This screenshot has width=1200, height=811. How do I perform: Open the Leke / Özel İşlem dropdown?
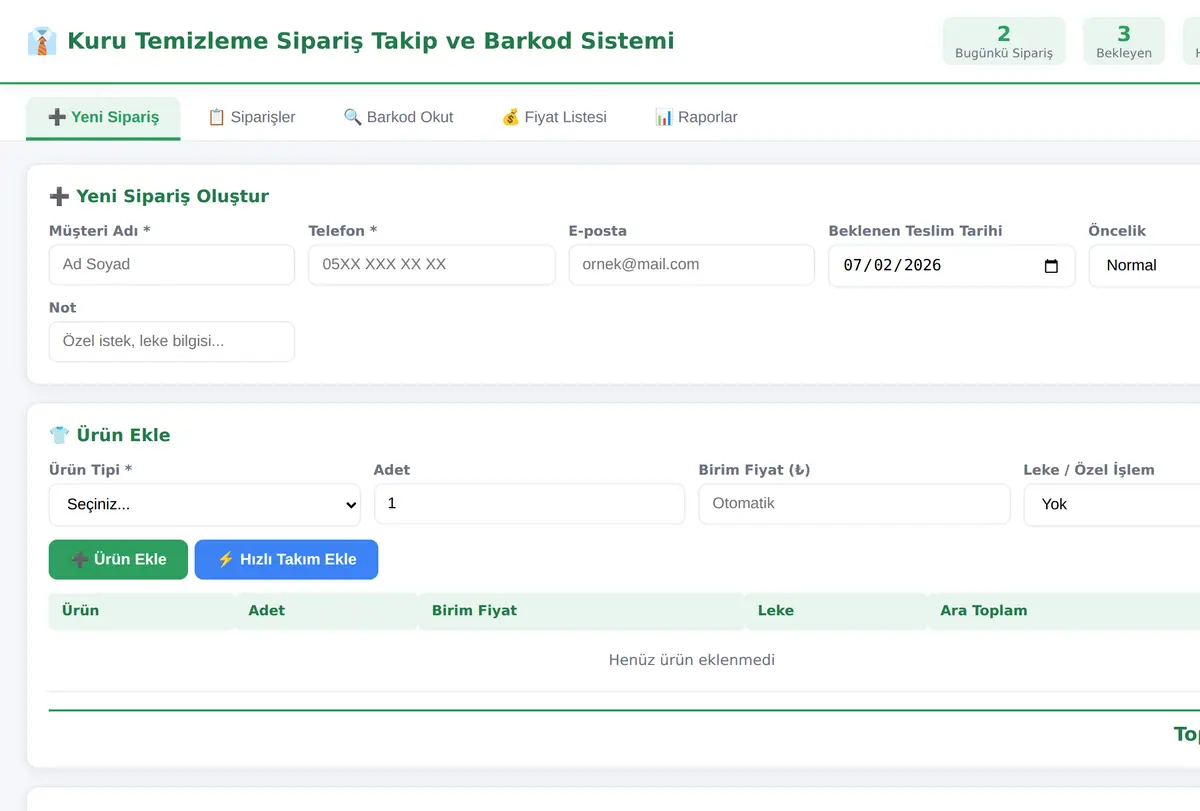tap(1112, 505)
